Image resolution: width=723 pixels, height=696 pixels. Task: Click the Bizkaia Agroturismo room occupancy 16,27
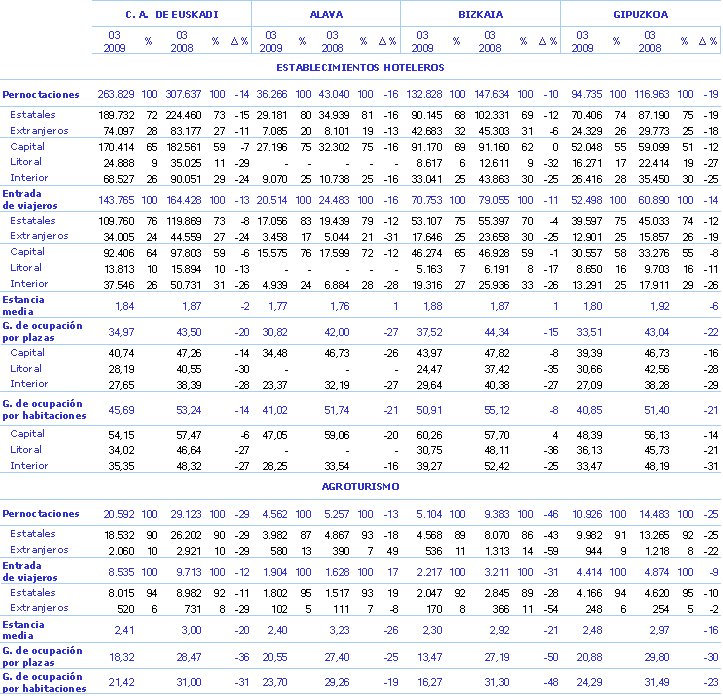tap(429, 683)
